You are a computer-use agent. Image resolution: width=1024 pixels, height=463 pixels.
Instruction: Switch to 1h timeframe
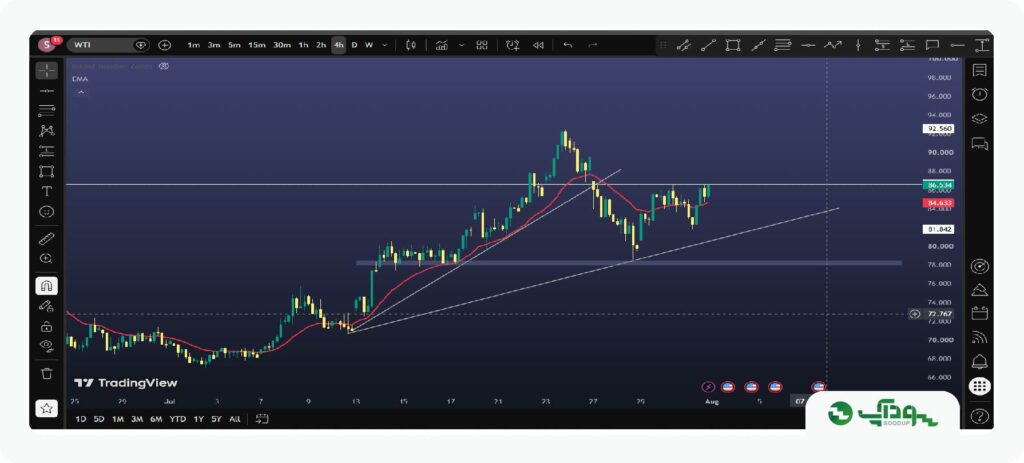(x=304, y=45)
